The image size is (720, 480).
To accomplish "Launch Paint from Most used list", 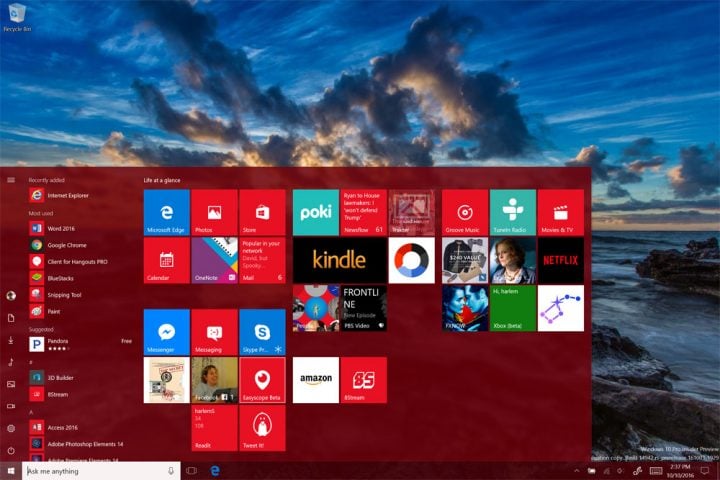I will tap(81, 311).
